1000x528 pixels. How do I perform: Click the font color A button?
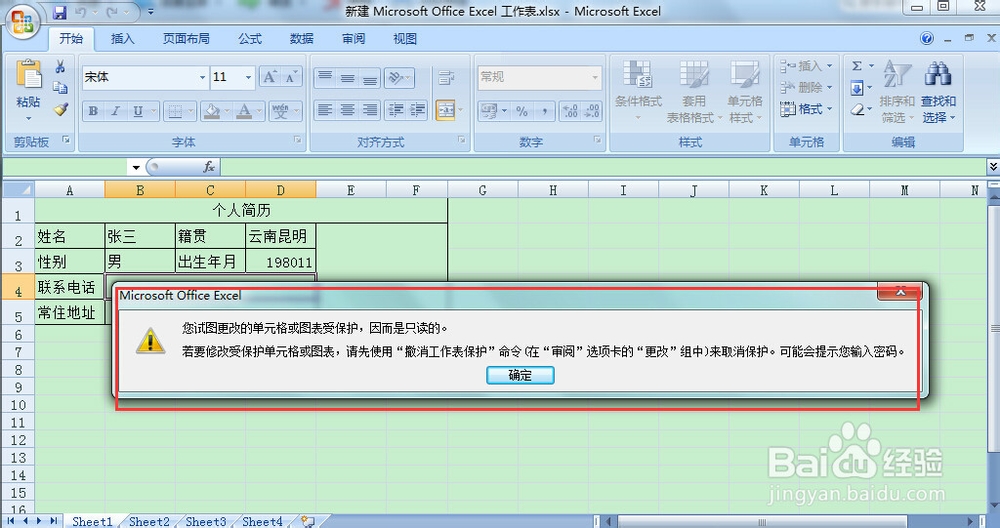point(244,111)
